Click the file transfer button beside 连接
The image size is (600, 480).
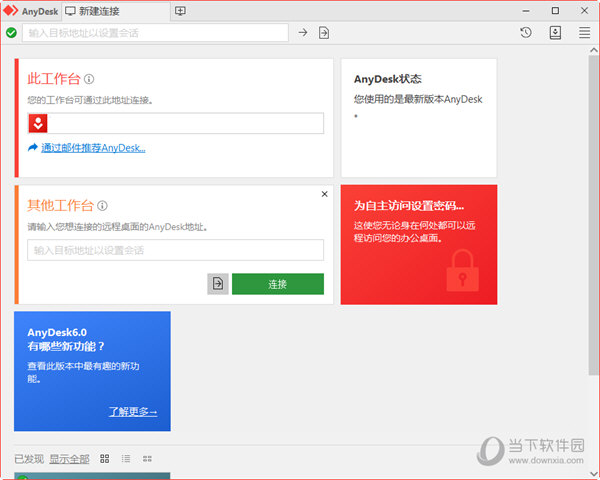tap(218, 284)
